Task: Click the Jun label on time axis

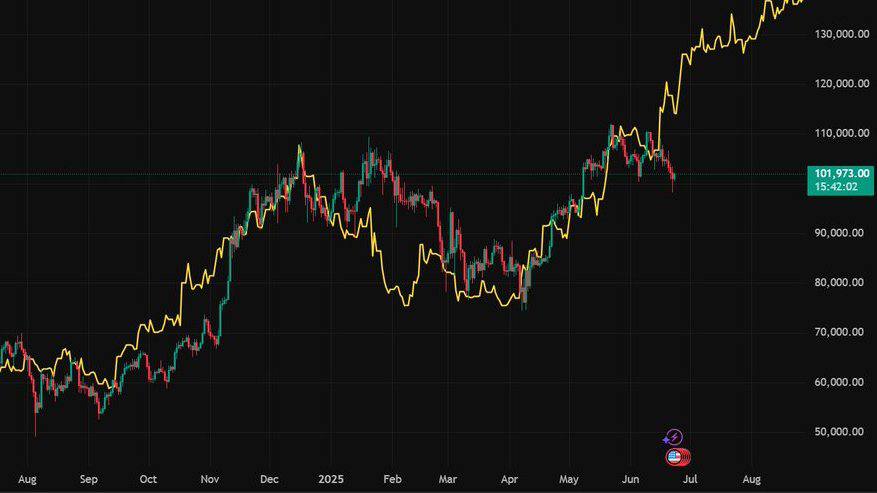Action: (x=630, y=479)
